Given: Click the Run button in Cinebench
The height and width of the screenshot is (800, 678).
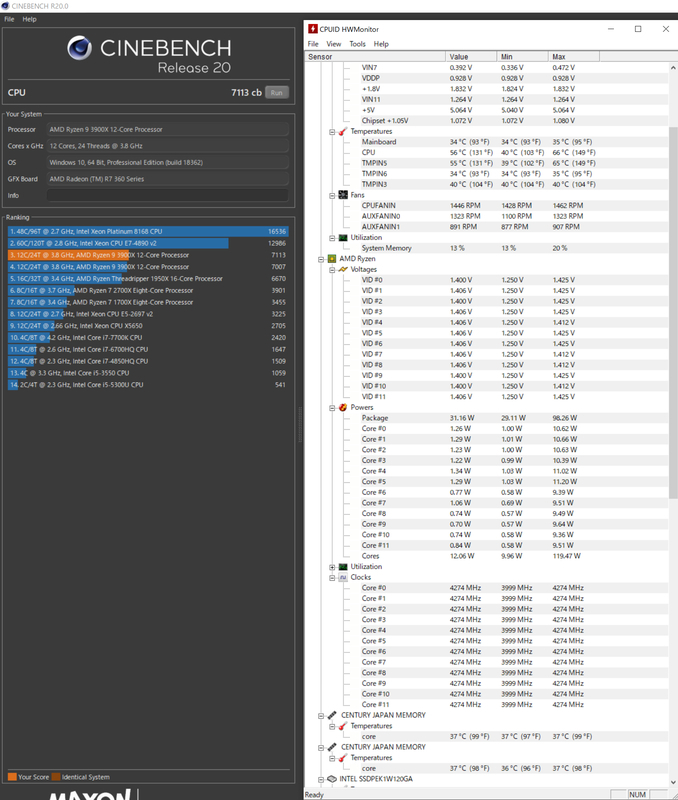Looking at the screenshot, I should (x=277, y=92).
